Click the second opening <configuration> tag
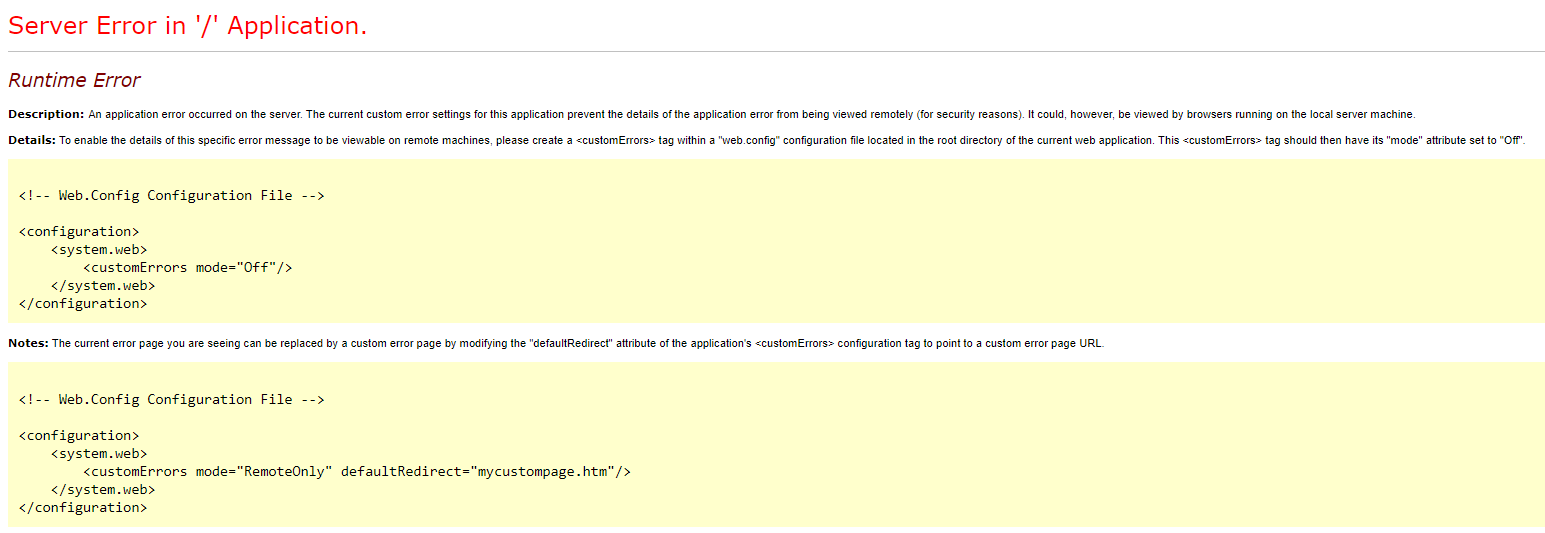 (x=79, y=435)
